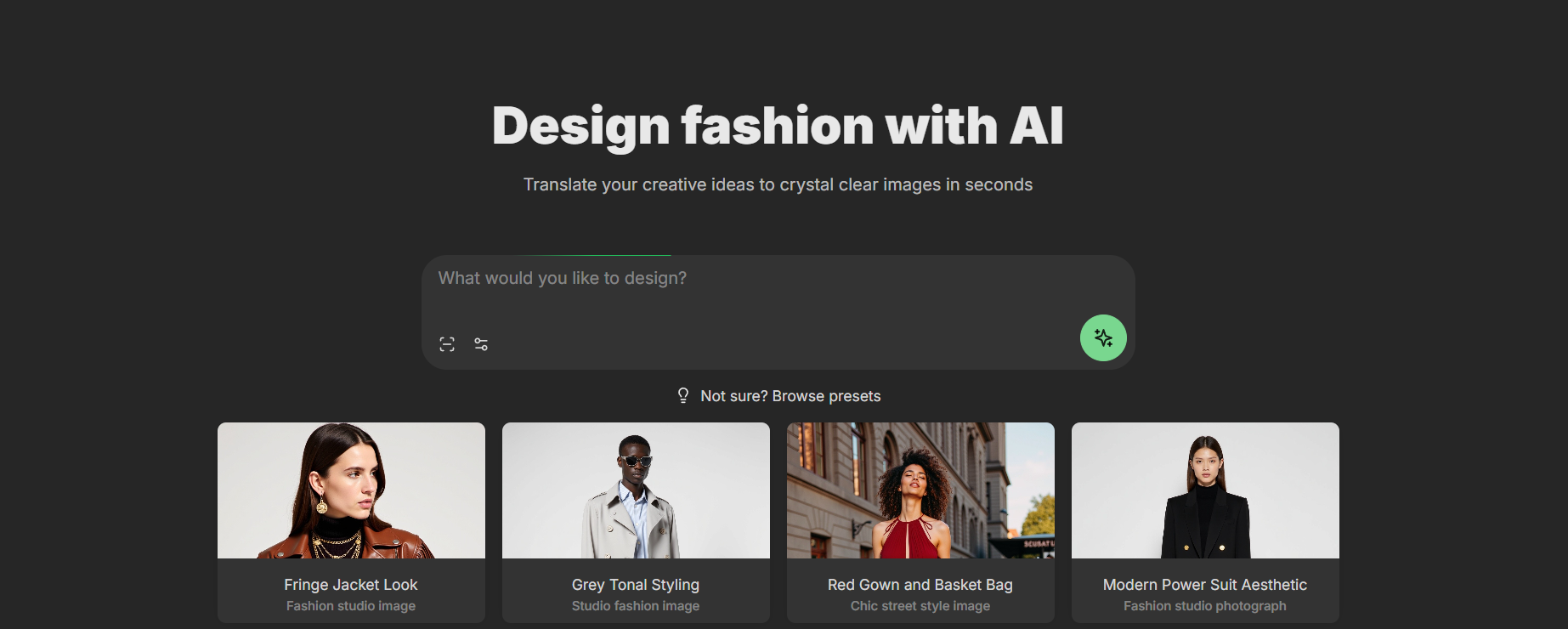This screenshot has width=1568, height=629.
Task: Click the 'Modern Power Suit Aesthetic' title
Action: pos(1205,585)
